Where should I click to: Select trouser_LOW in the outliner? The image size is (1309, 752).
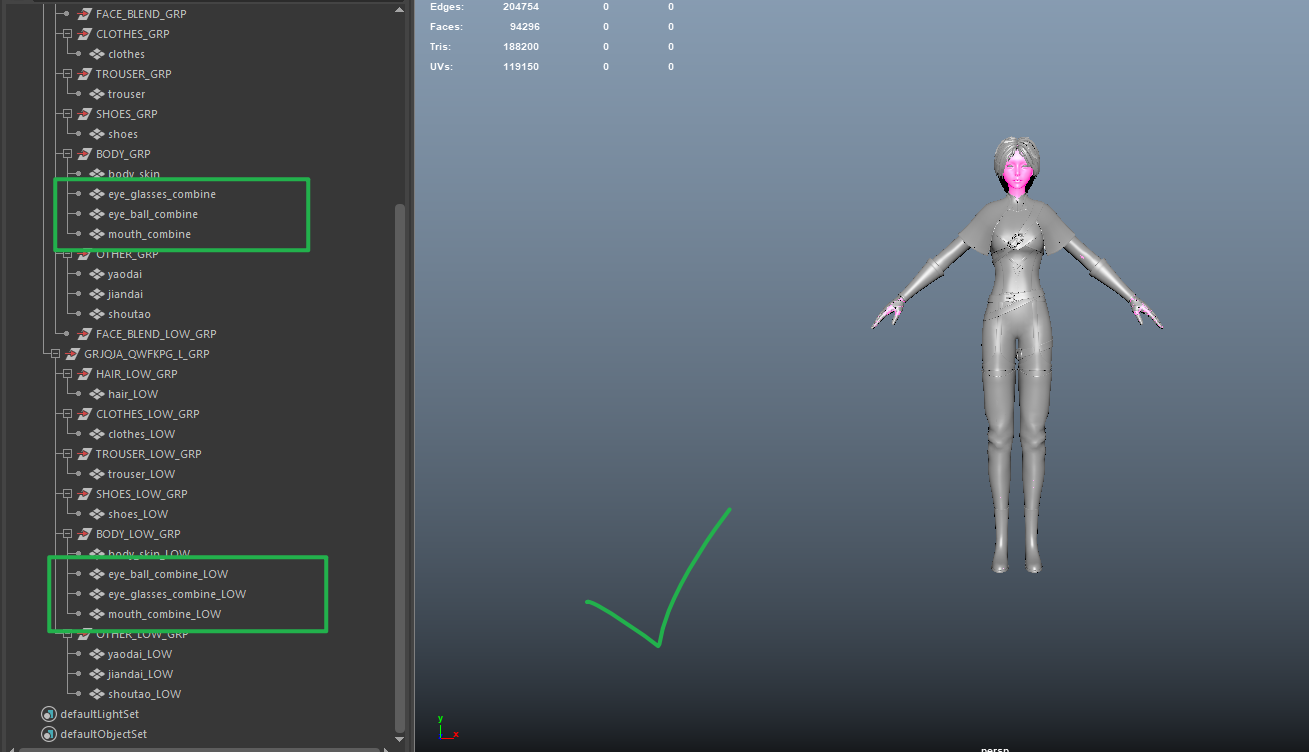point(141,474)
